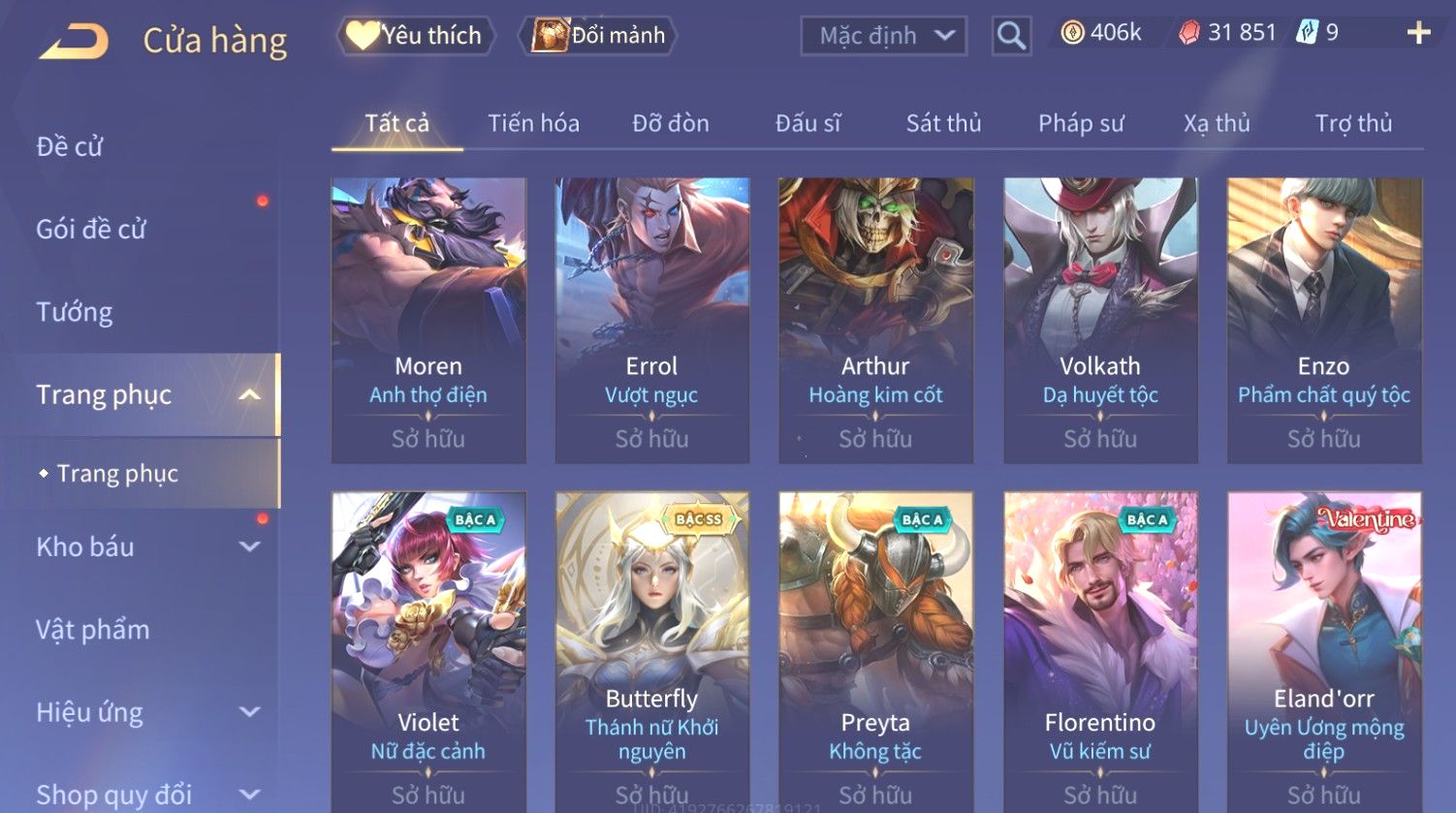Screen dimensions: 1456x813
Task: Open the Mặc định sort dropdown
Action: [884, 37]
